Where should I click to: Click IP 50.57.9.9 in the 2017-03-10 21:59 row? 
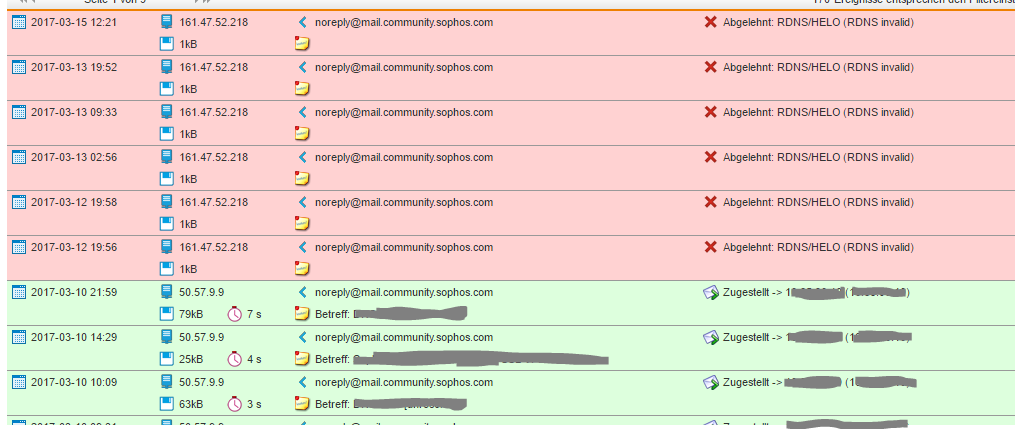202,292
